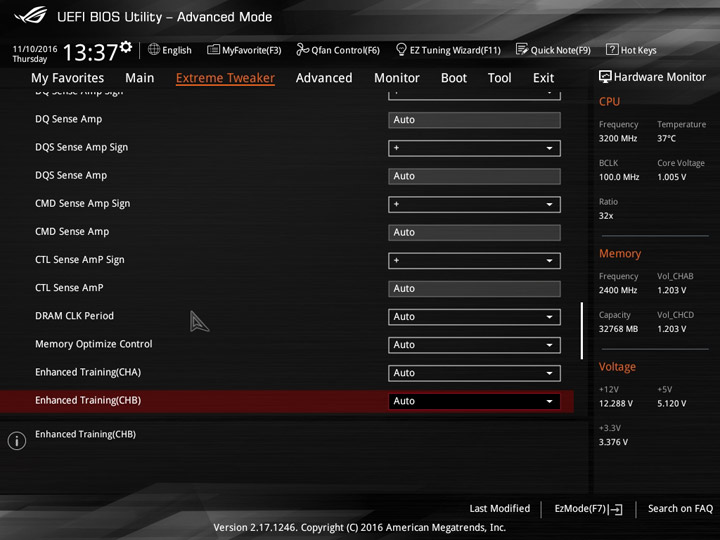Click the 12.288 V reading
The height and width of the screenshot is (540, 720).
(616, 403)
